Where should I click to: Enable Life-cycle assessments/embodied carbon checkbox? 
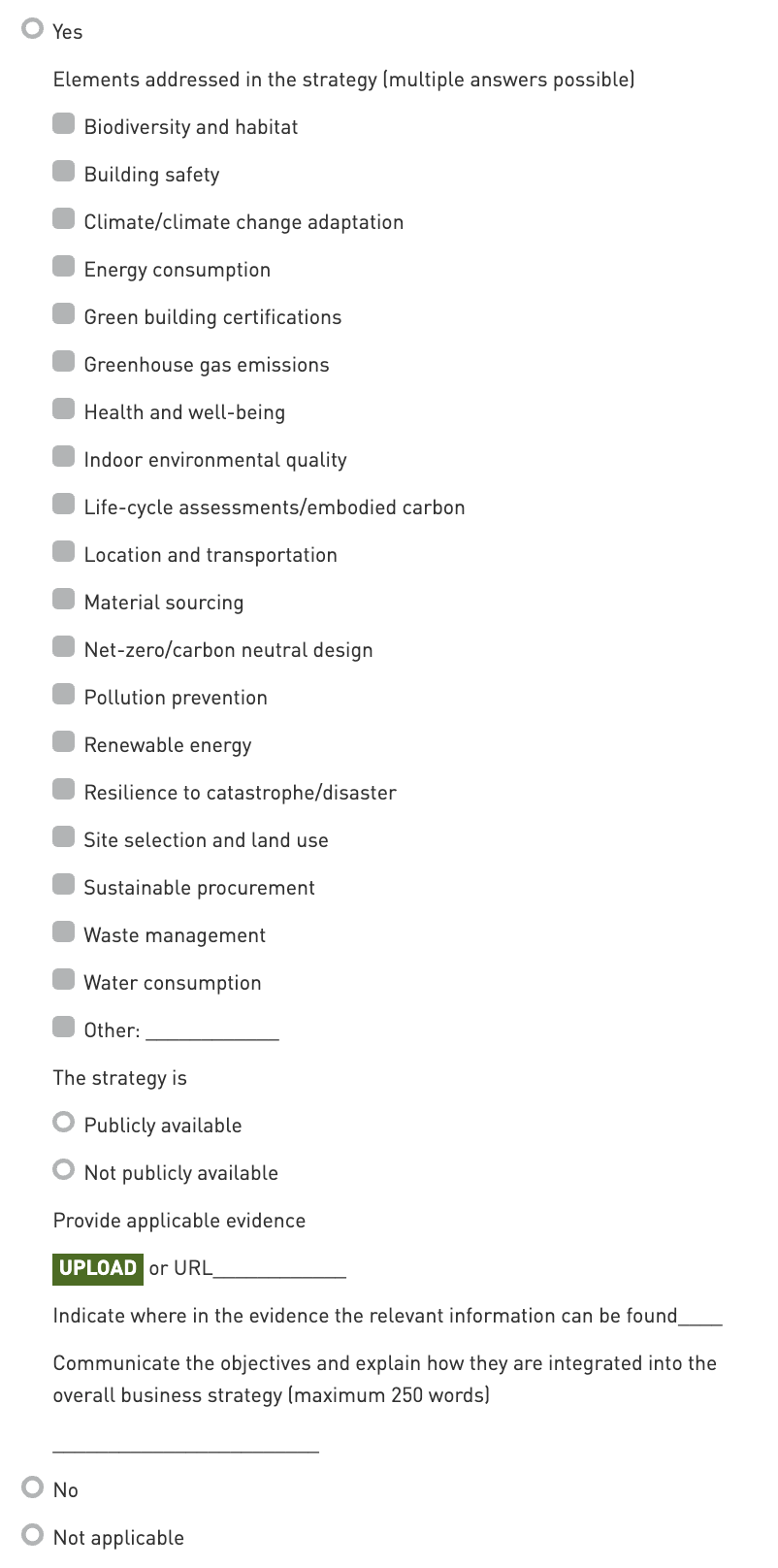(64, 505)
